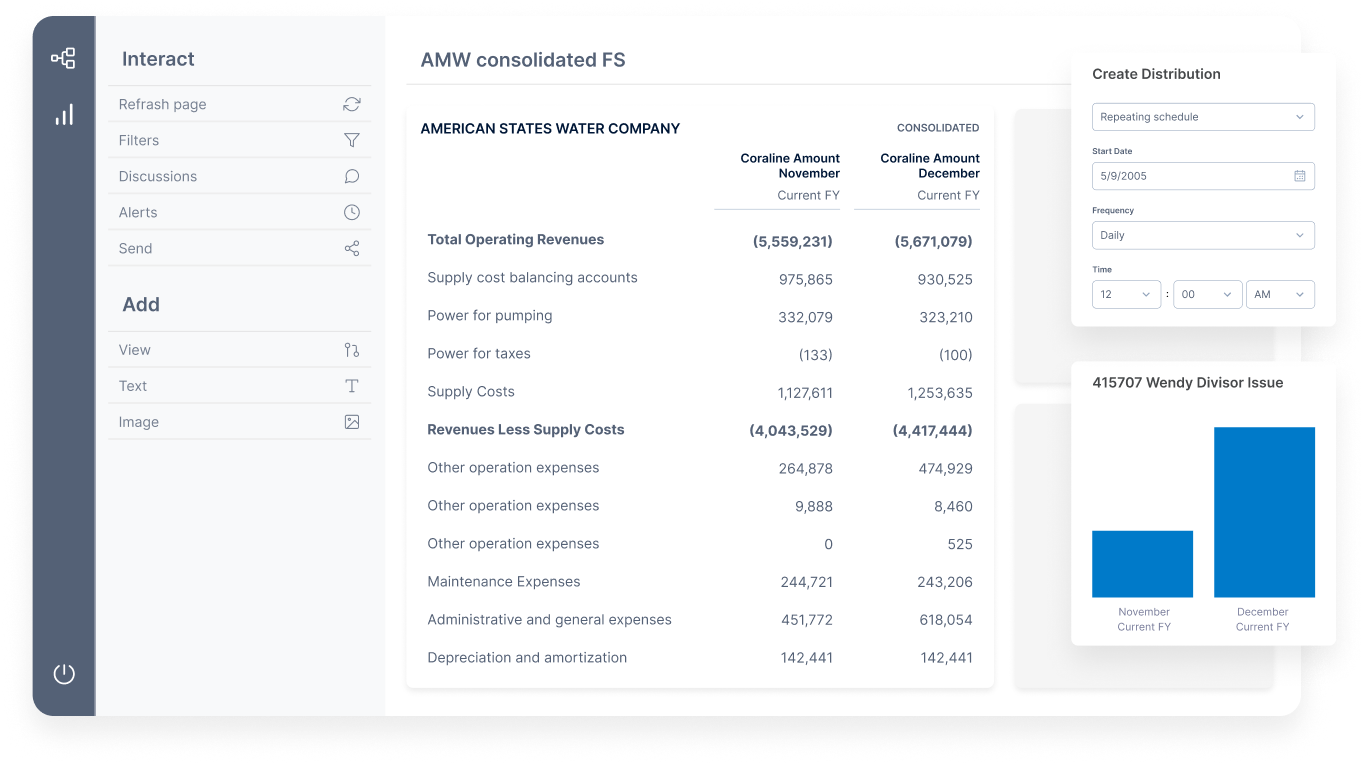1369x764 pixels.
Task: Click the power icon at sidebar bottom
Action: tap(64, 674)
